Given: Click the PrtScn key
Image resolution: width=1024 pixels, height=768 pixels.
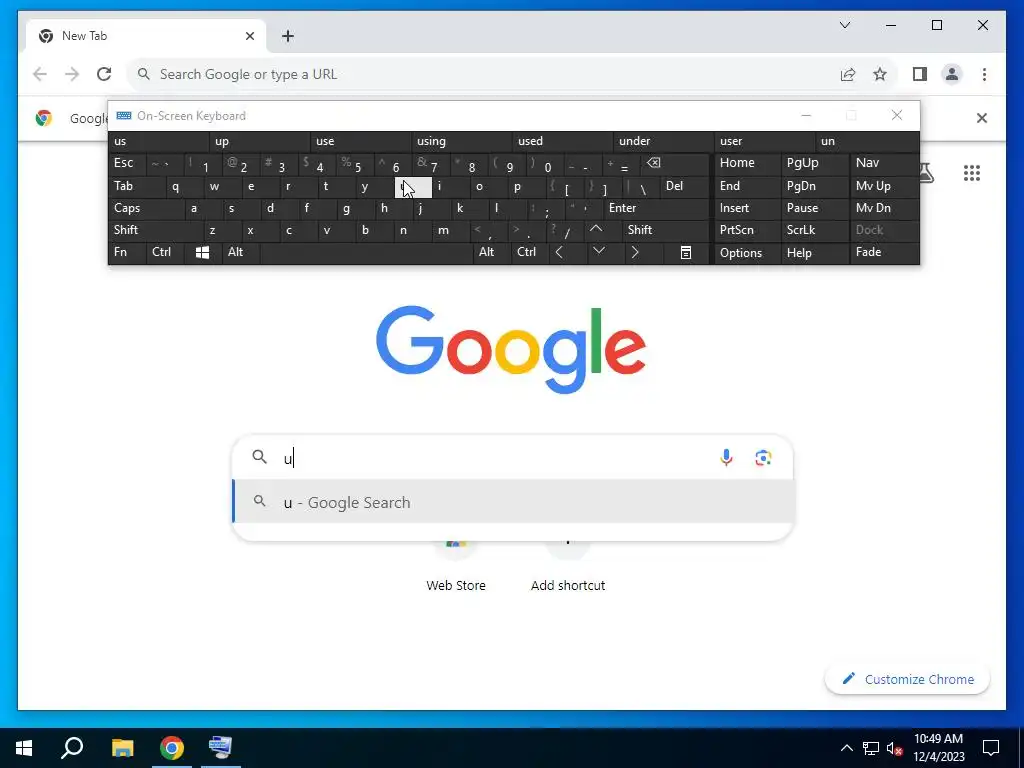Looking at the screenshot, I should click(x=748, y=230).
